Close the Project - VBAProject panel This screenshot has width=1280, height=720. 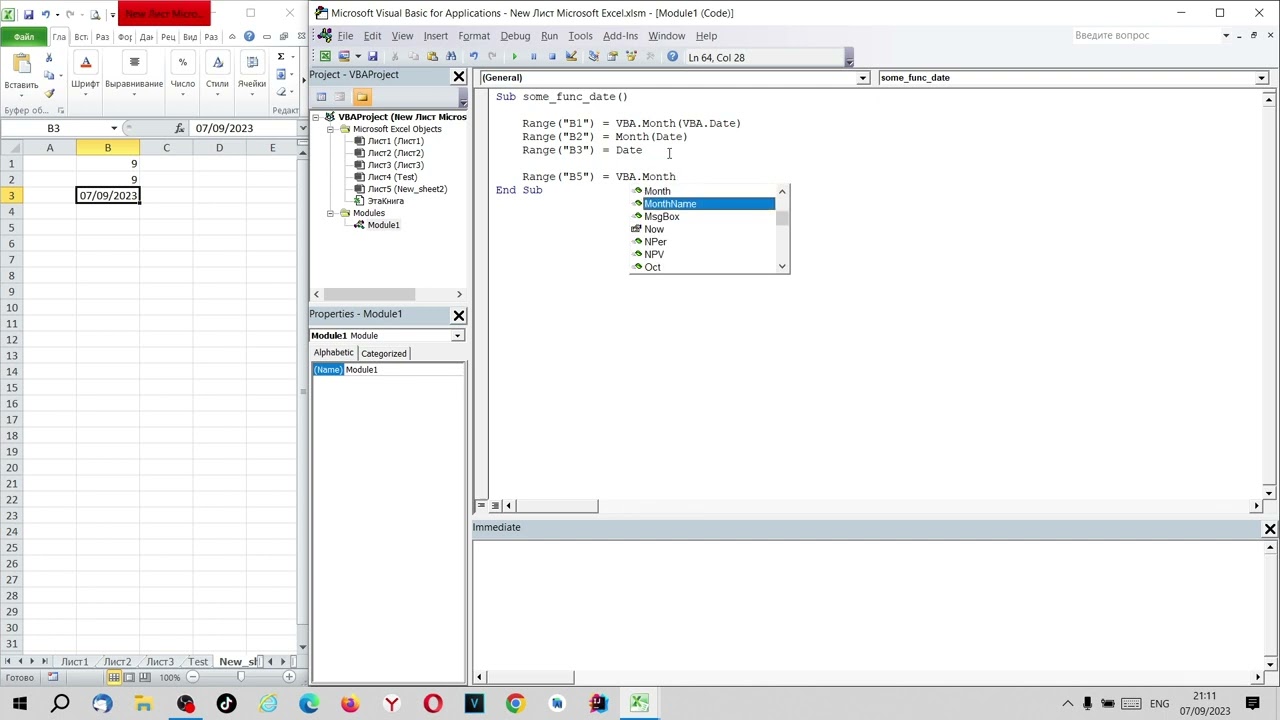(459, 76)
